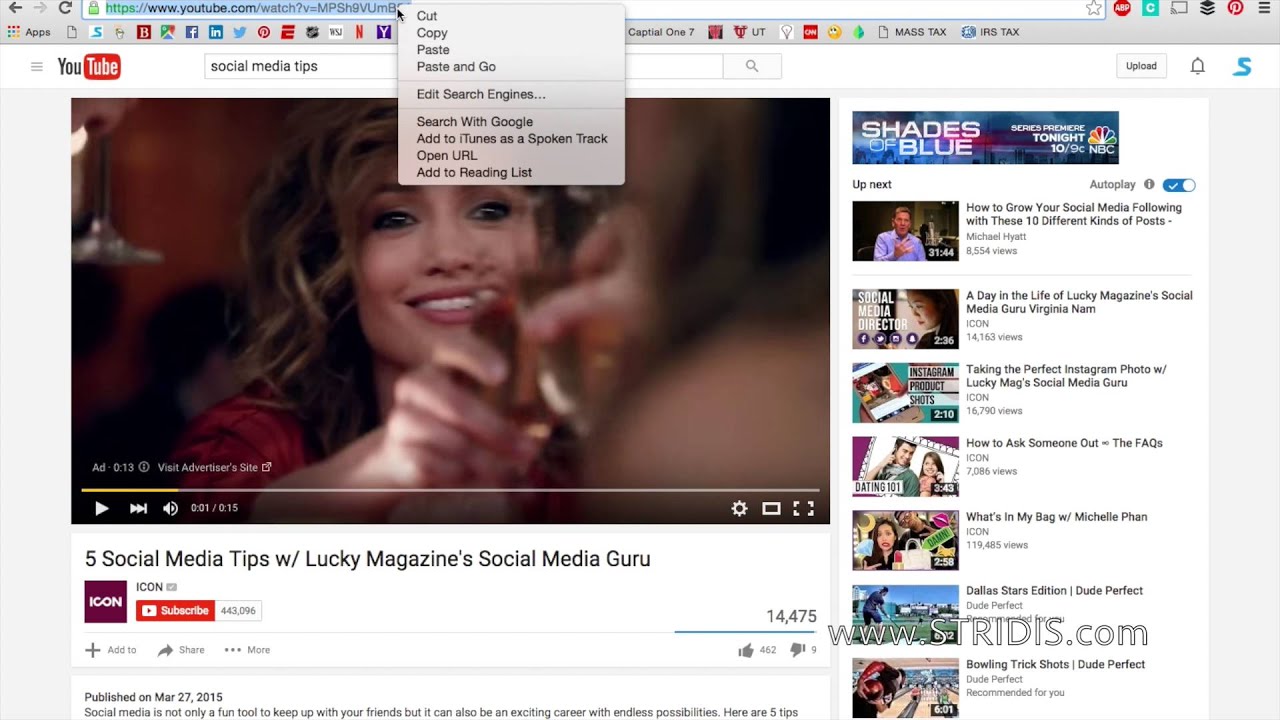This screenshot has width=1280, height=720.
Task: Open Michael Hyatt video thumbnail
Action: click(905, 231)
